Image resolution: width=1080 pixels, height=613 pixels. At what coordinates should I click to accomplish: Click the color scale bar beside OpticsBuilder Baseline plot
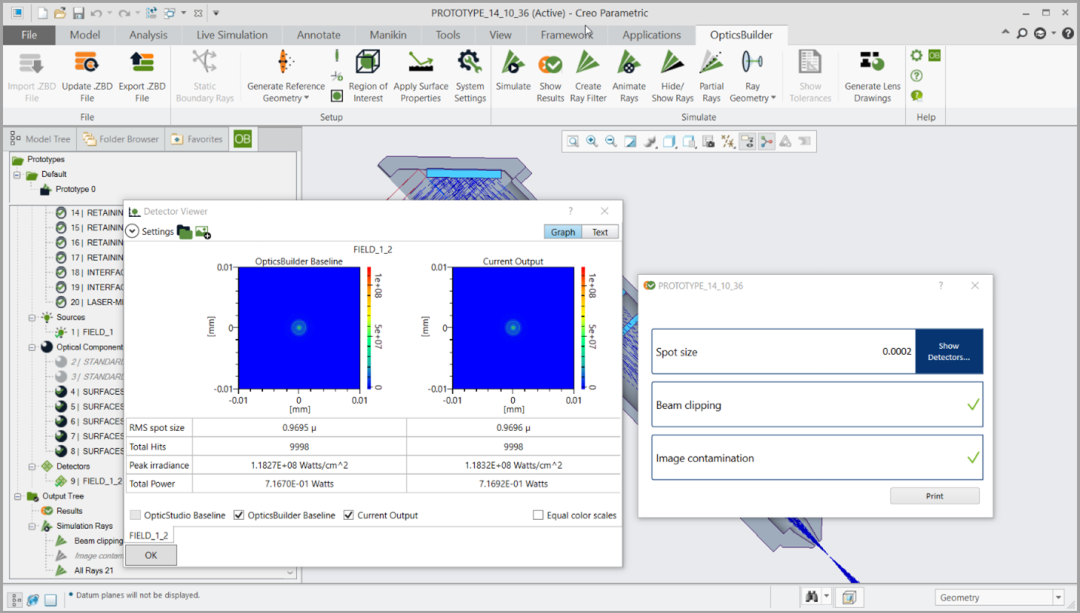(370, 328)
